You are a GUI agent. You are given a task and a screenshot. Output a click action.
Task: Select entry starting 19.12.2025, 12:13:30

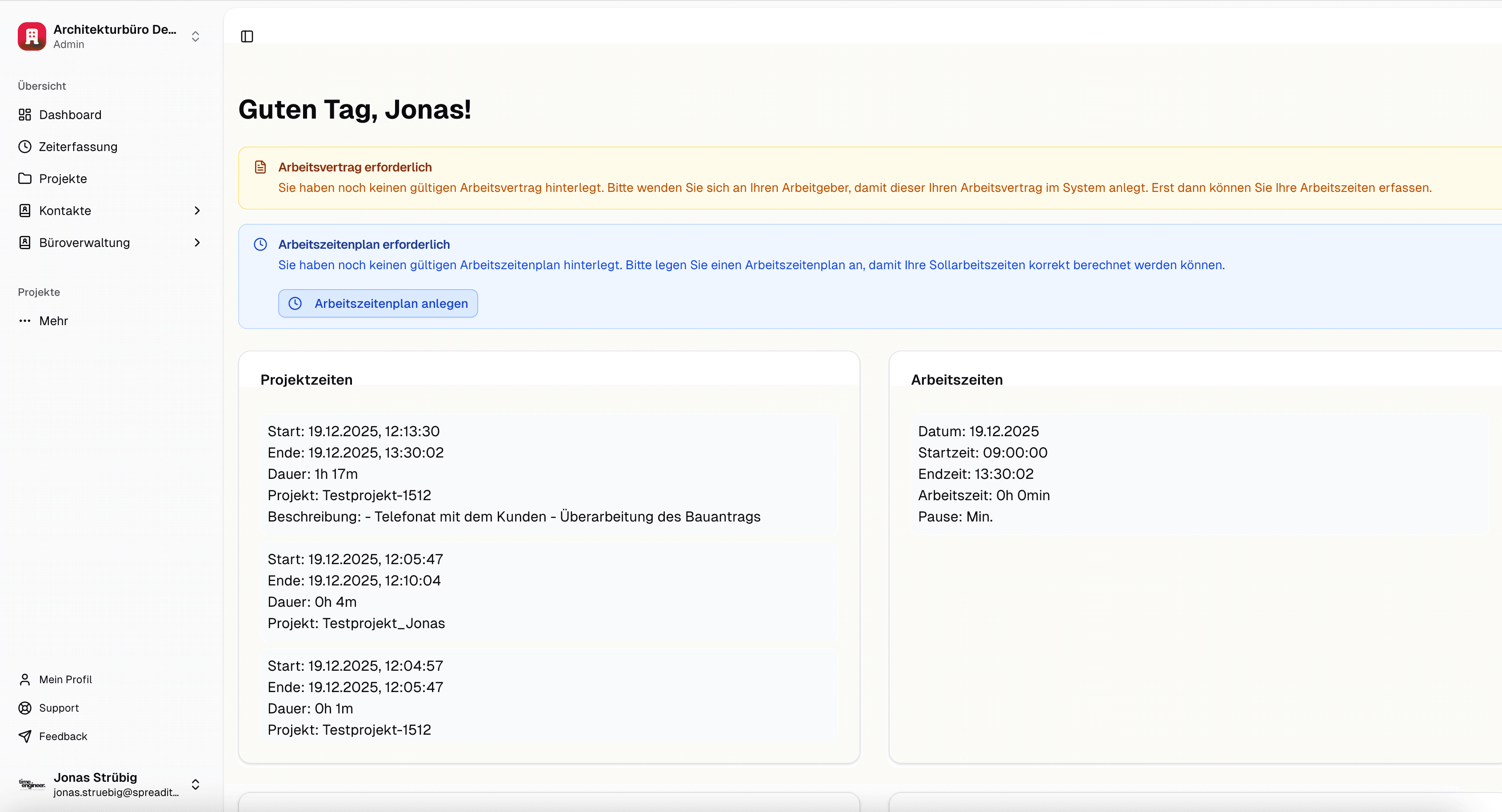pos(549,474)
